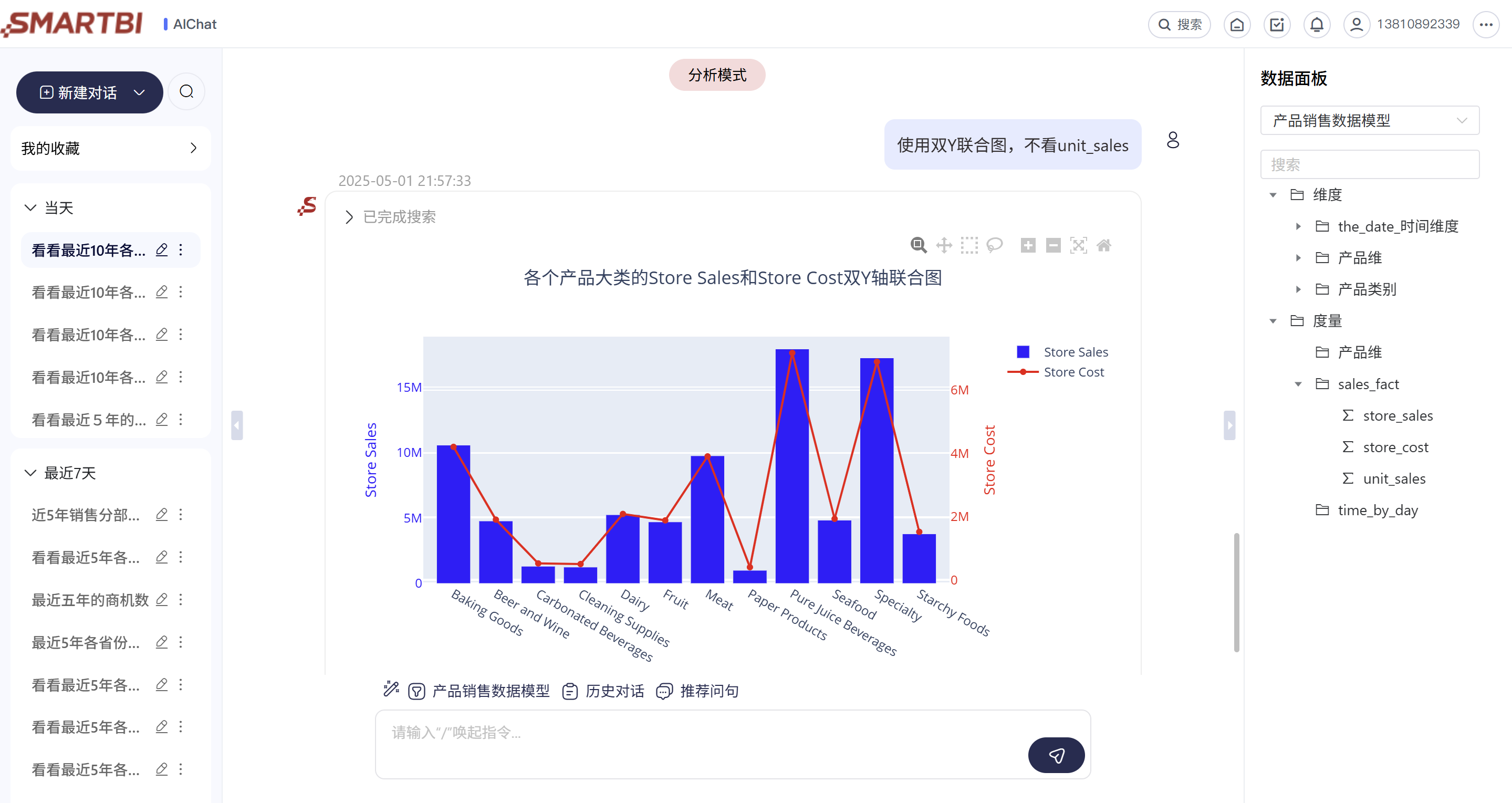
Task: Toggle Store Sales series in legend
Action: pyautogui.click(x=1063, y=352)
